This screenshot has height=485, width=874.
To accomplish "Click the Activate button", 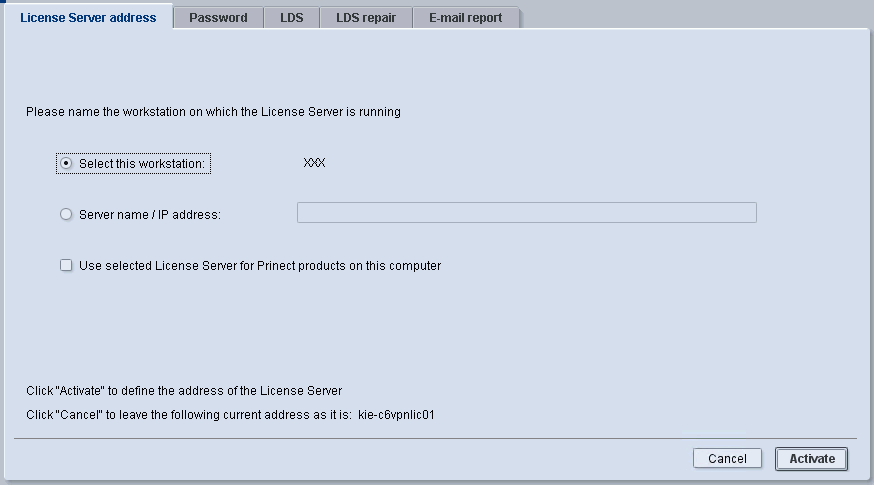I will click(x=812, y=459).
